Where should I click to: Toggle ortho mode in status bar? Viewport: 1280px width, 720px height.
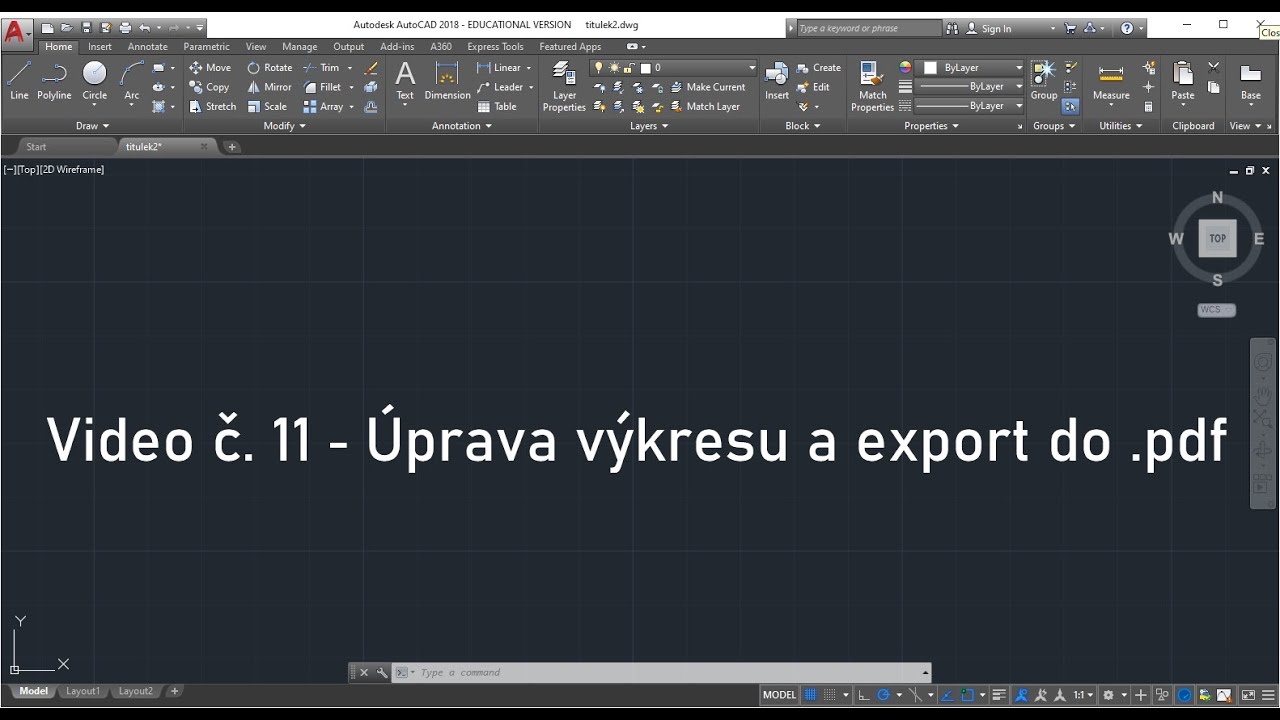864,695
